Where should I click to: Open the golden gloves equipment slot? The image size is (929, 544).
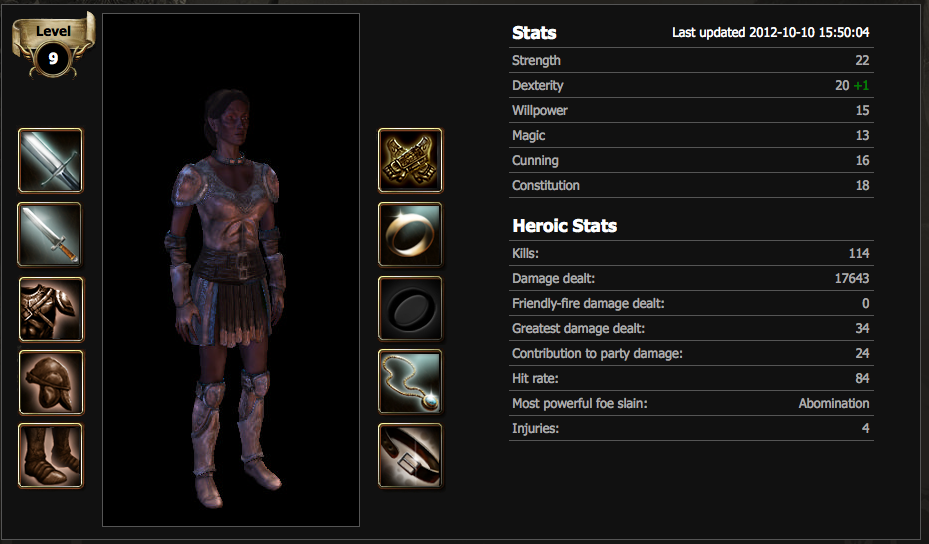410,161
